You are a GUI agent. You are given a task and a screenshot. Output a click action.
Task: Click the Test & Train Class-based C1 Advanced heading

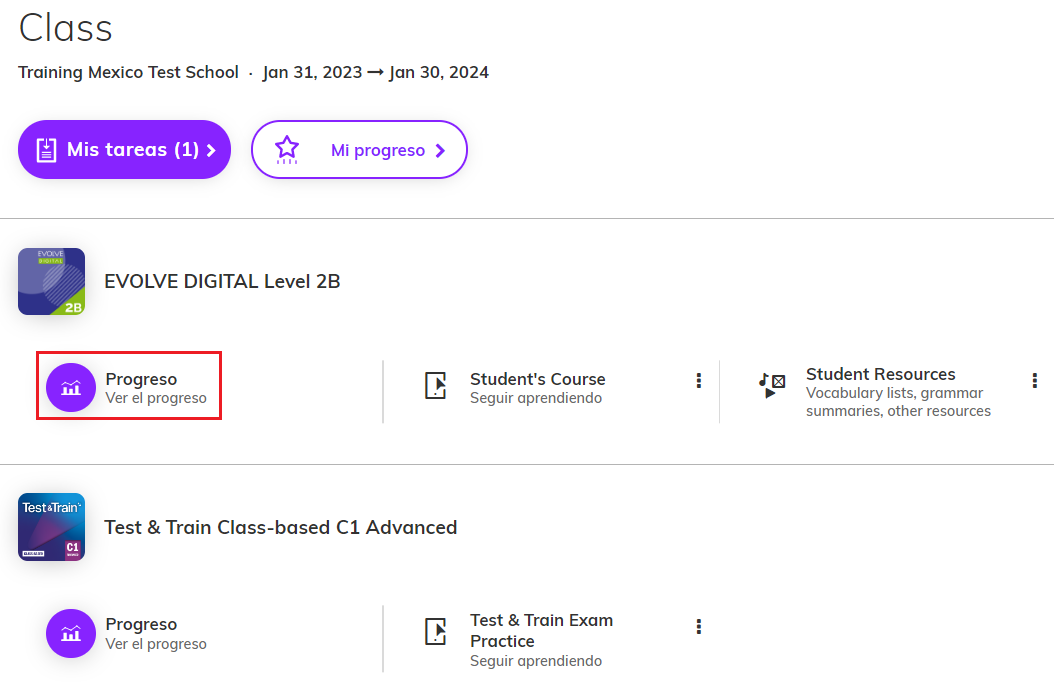coord(280,527)
